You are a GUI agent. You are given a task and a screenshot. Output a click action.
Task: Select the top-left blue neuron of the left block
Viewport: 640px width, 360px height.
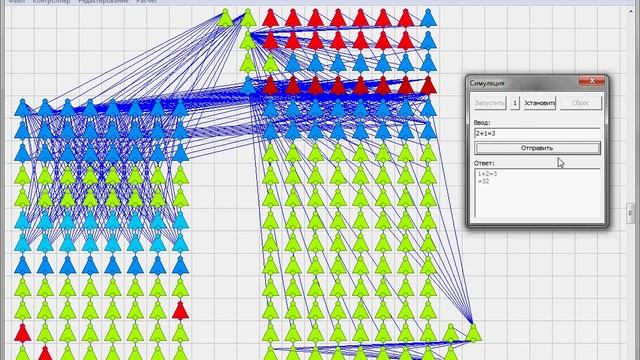click(22, 108)
